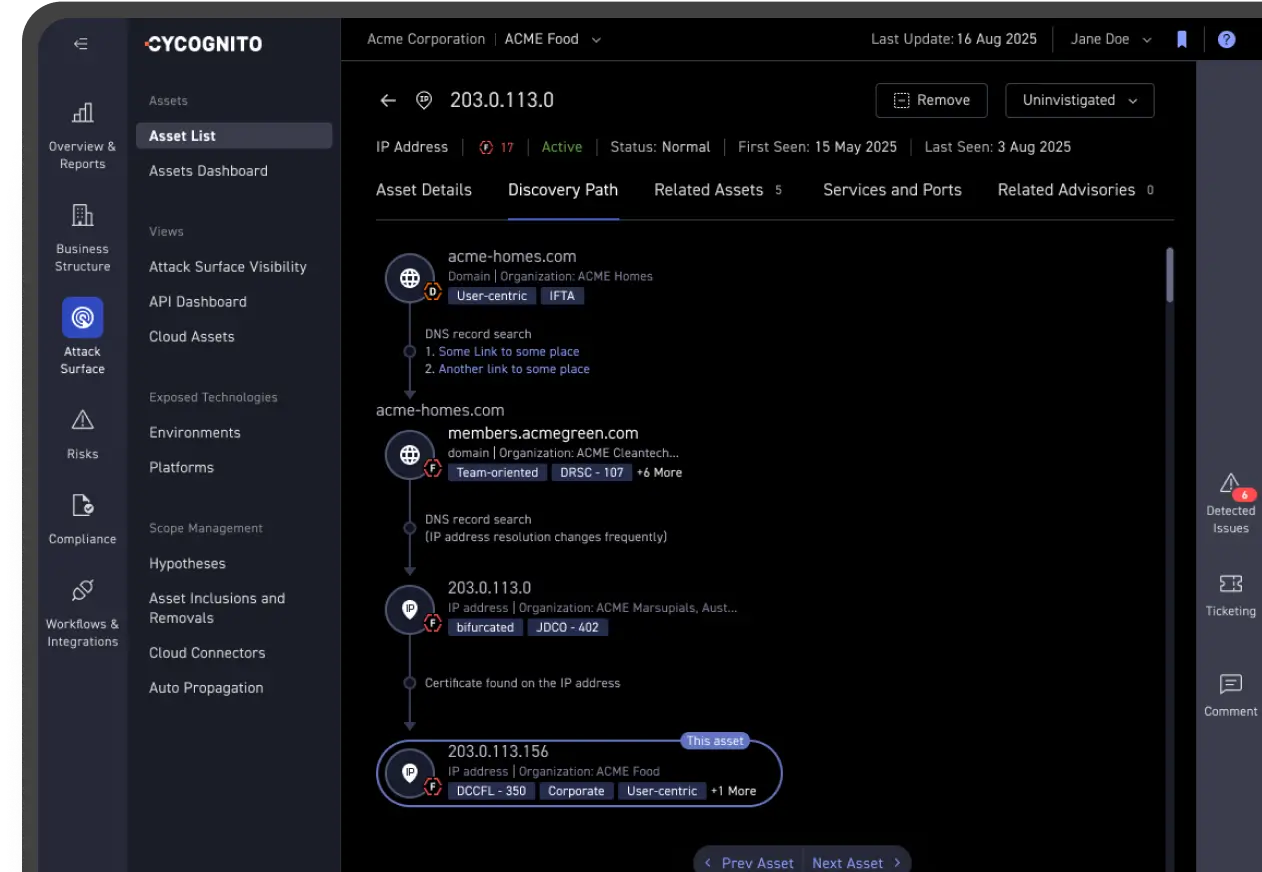Screen dimensions: 1262x872
Task: Click the User-centric tag on acme-homes.com
Action: click(491, 296)
